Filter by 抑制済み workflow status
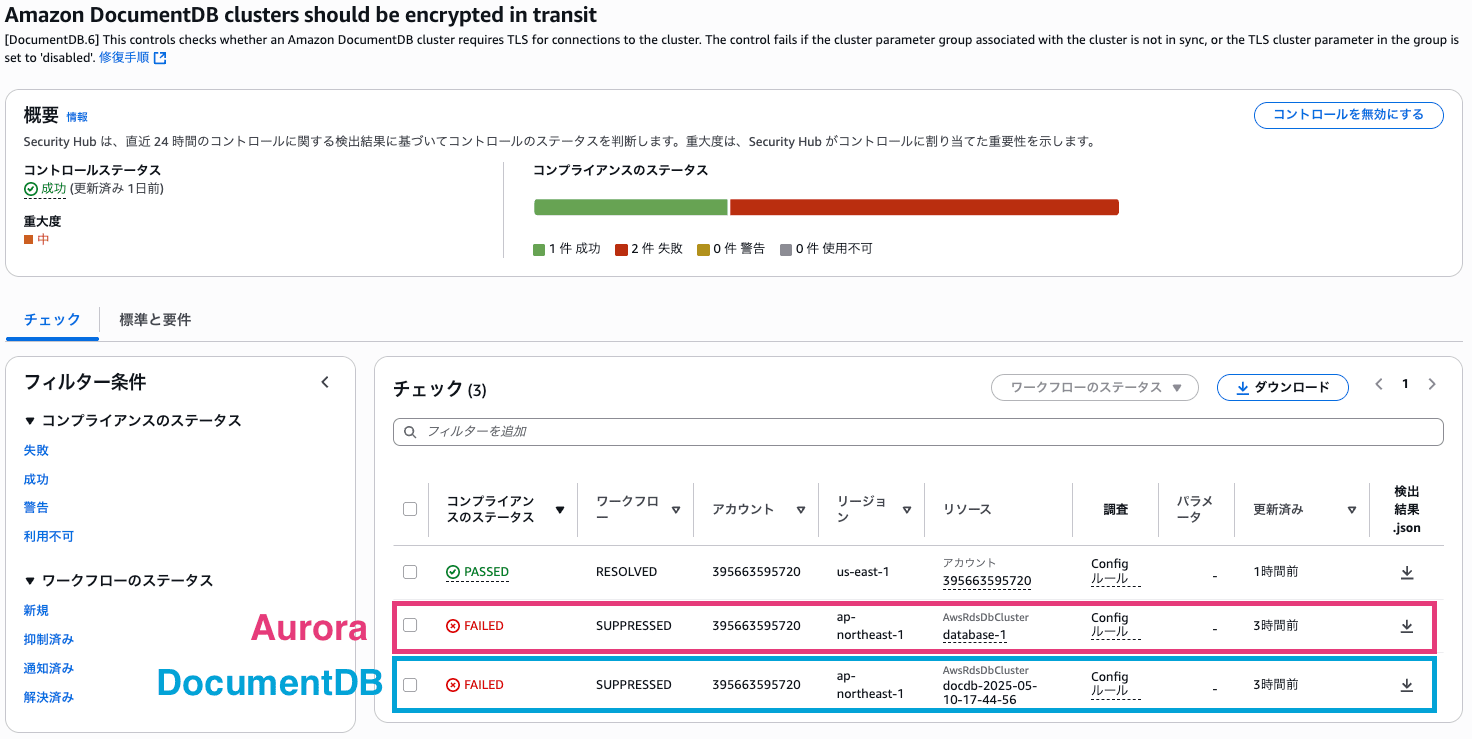 tap(49, 640)
